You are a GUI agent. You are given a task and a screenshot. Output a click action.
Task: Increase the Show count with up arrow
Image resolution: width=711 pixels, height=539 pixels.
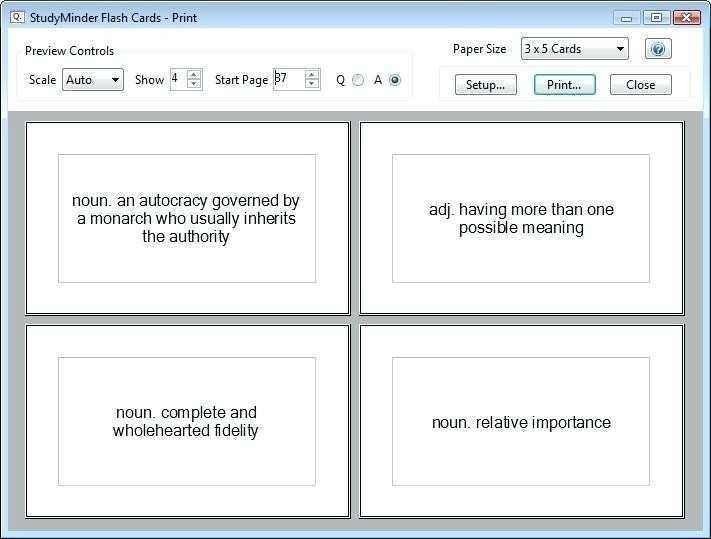click(194, 74)
